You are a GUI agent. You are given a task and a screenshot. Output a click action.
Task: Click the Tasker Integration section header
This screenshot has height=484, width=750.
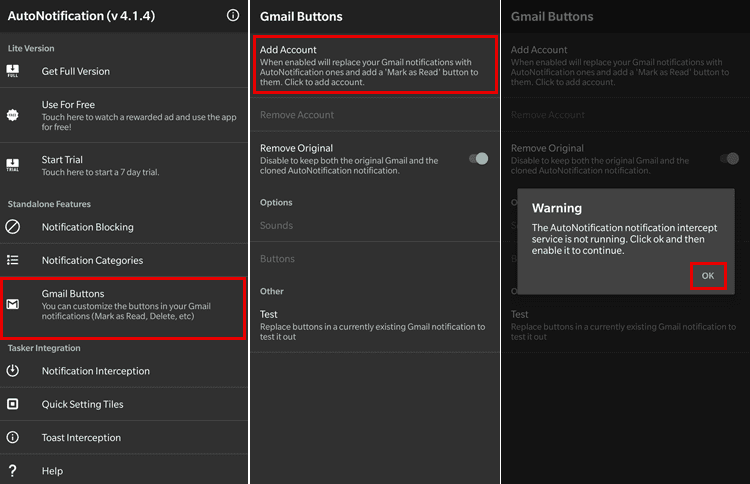(44, 348)
